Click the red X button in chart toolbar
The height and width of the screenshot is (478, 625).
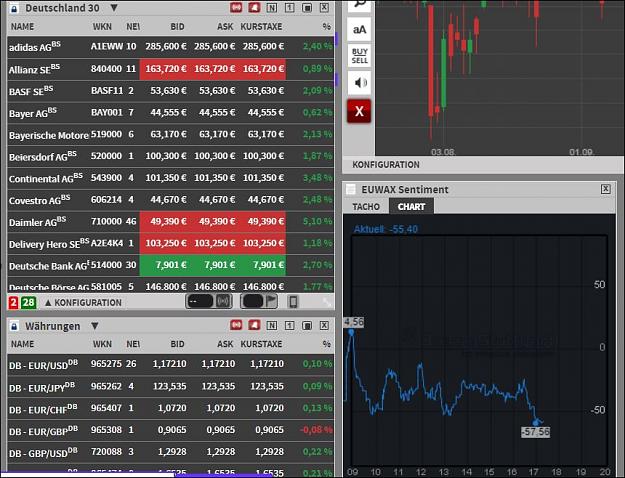(359, 111)
